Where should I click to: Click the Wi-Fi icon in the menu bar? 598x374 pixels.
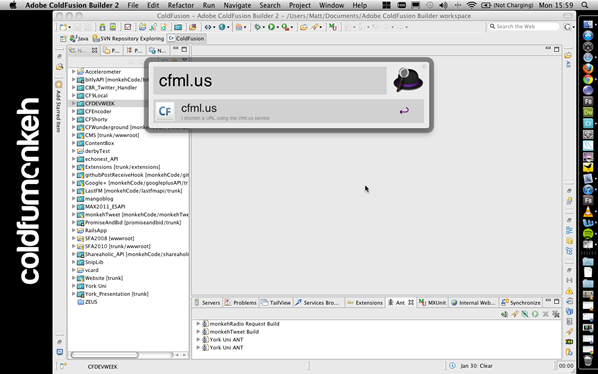tap(471, 5)
